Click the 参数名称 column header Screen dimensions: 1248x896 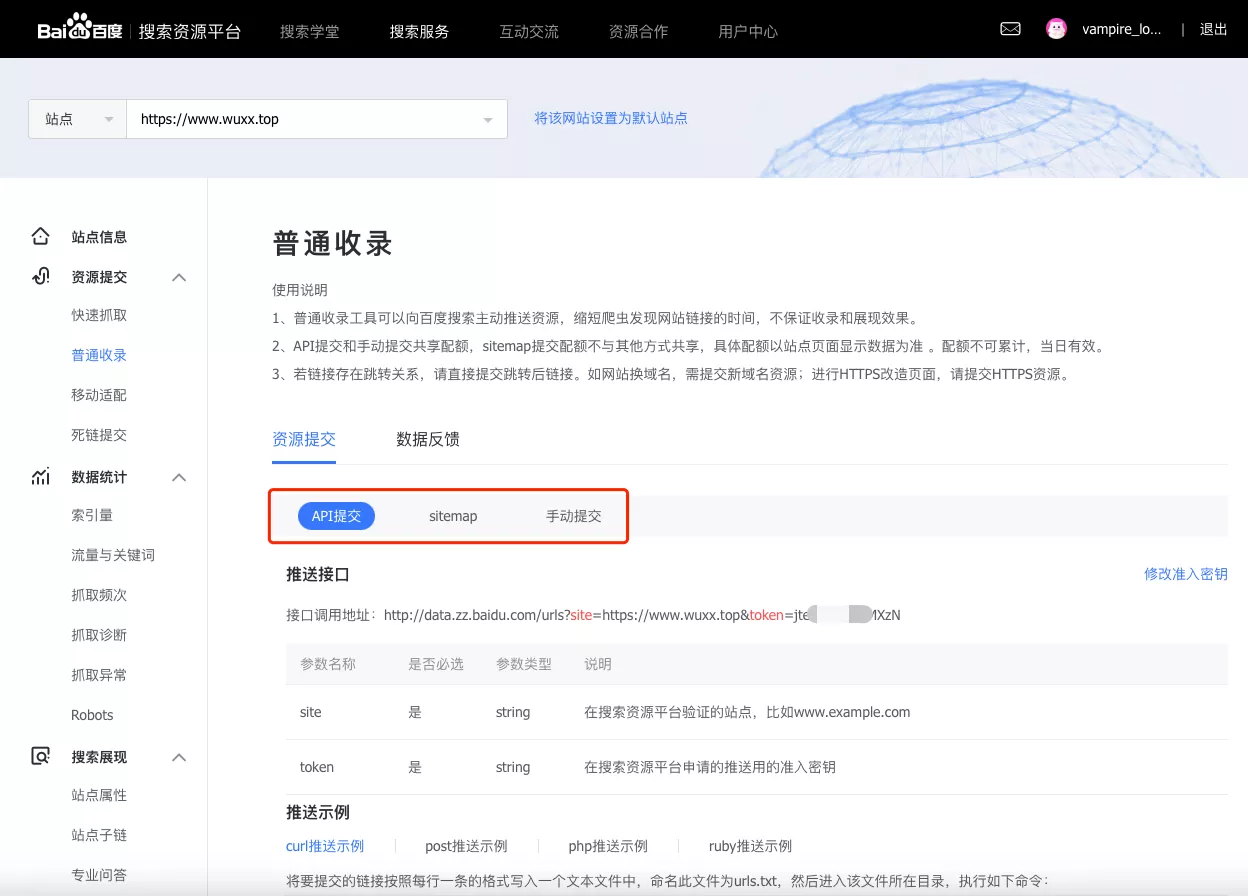click(328, 664)
